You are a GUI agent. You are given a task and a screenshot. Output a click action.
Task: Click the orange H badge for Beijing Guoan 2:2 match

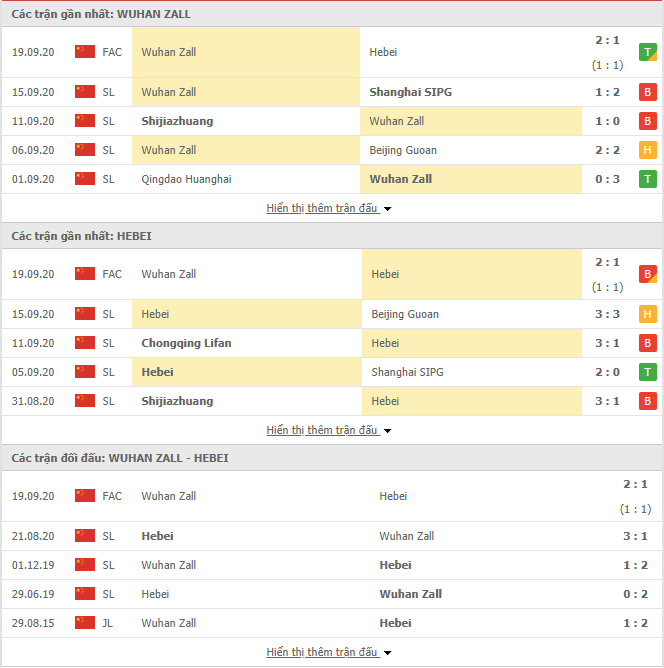(x=647, y=150)
